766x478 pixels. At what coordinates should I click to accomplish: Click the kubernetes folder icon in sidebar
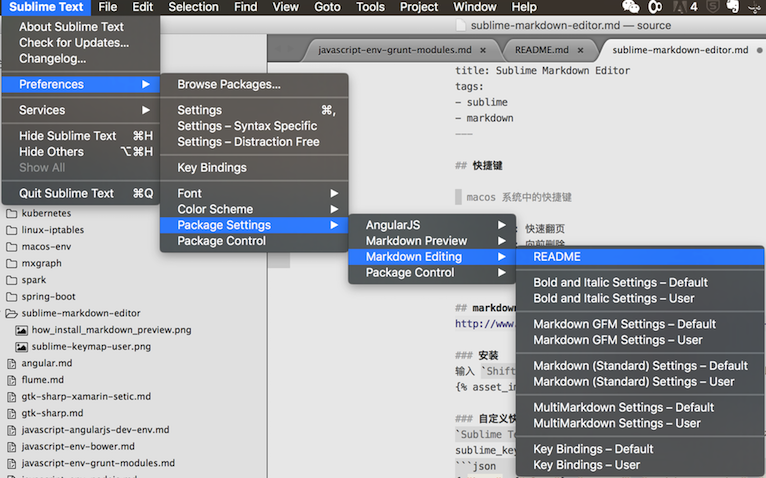click(x=12, y=213)
